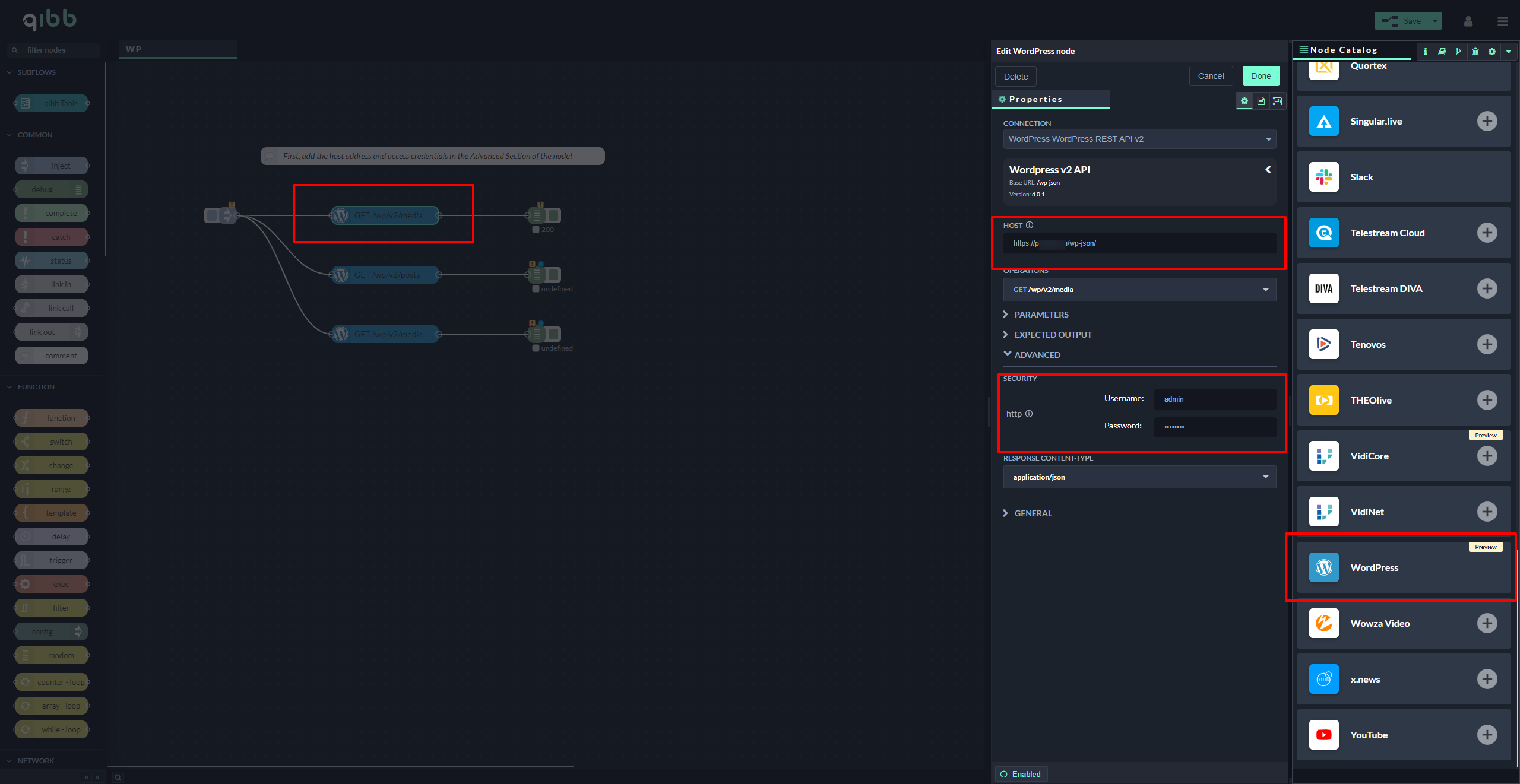The image size is (1520, 784).
Task: Switch to the WP flow tab
Action: [178, 49]
